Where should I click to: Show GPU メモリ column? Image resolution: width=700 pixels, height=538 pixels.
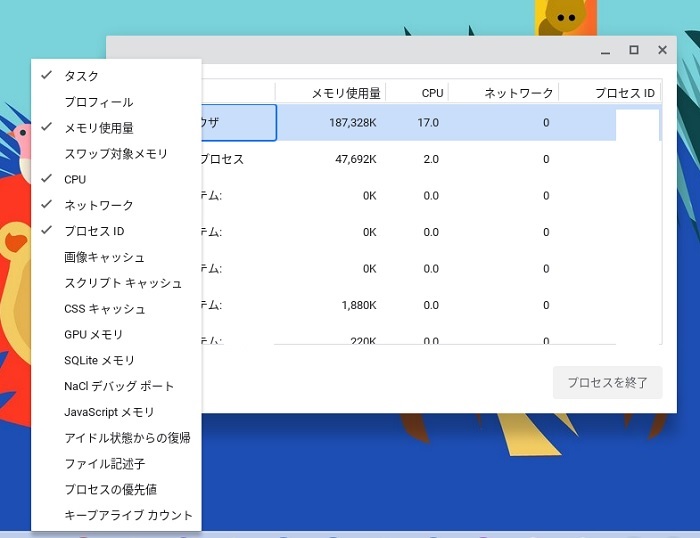coord(94,334)
